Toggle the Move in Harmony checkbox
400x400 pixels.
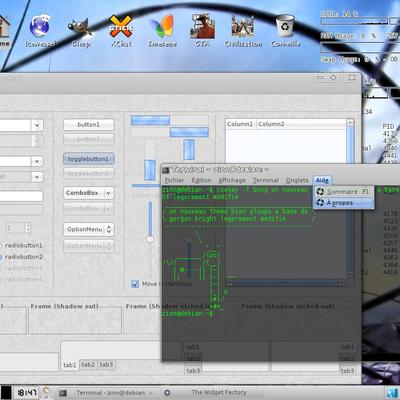[135, 284]
